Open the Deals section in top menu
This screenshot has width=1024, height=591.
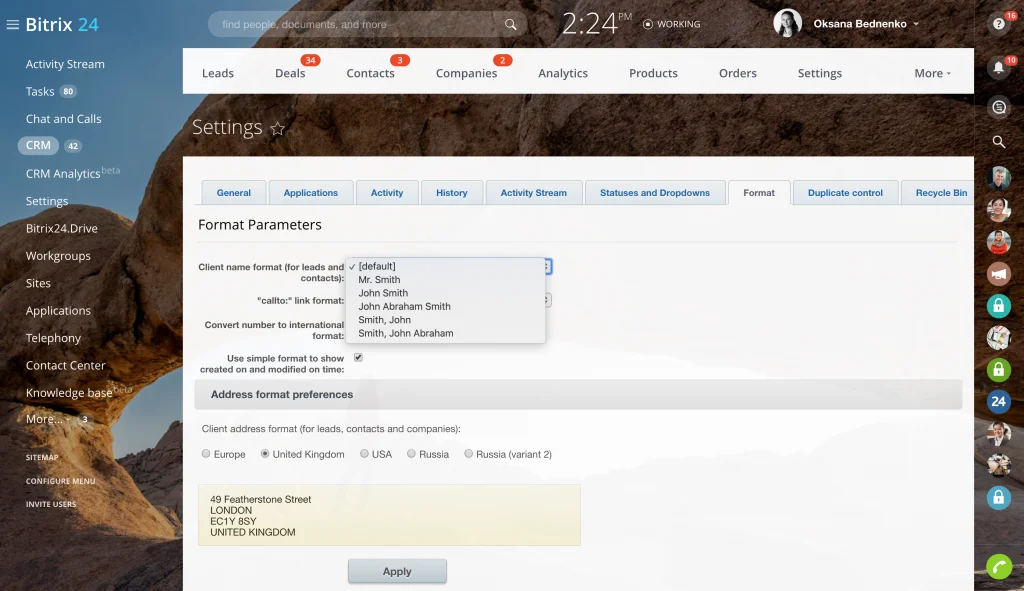(290, 73)
